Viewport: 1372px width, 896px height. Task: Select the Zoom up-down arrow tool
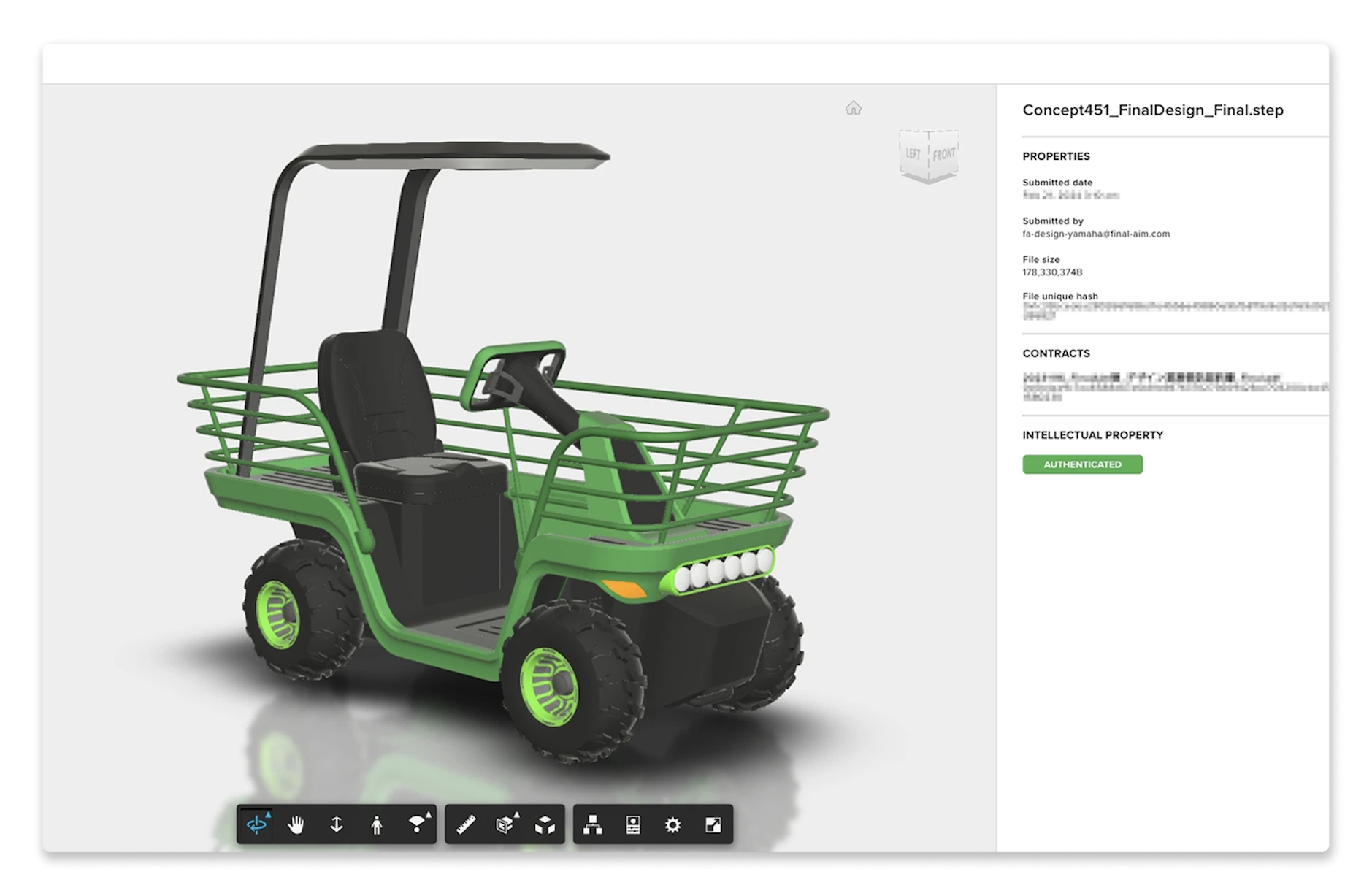(337, 824)
